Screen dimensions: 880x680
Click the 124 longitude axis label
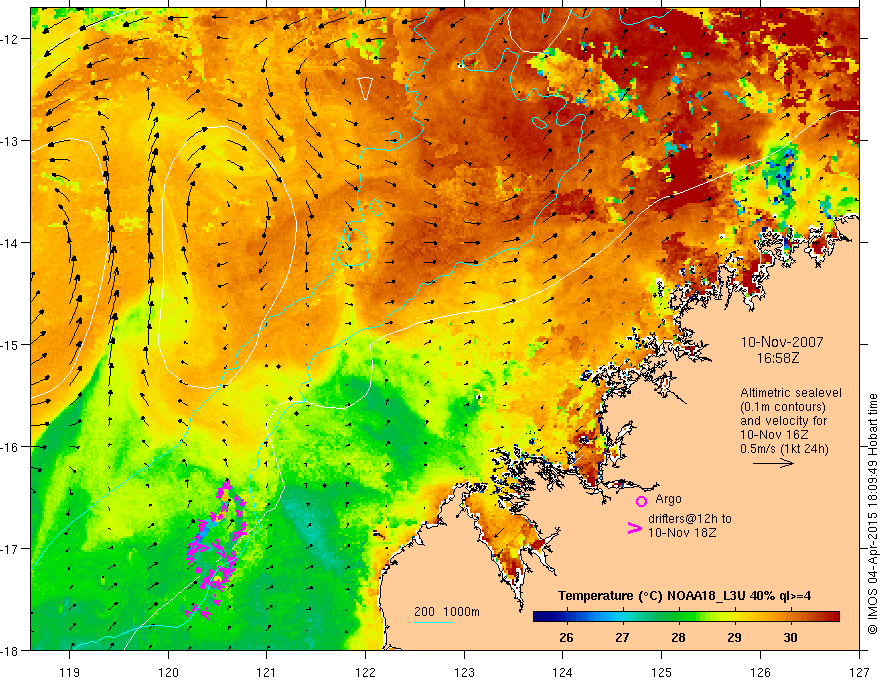(x=563, y=672)
